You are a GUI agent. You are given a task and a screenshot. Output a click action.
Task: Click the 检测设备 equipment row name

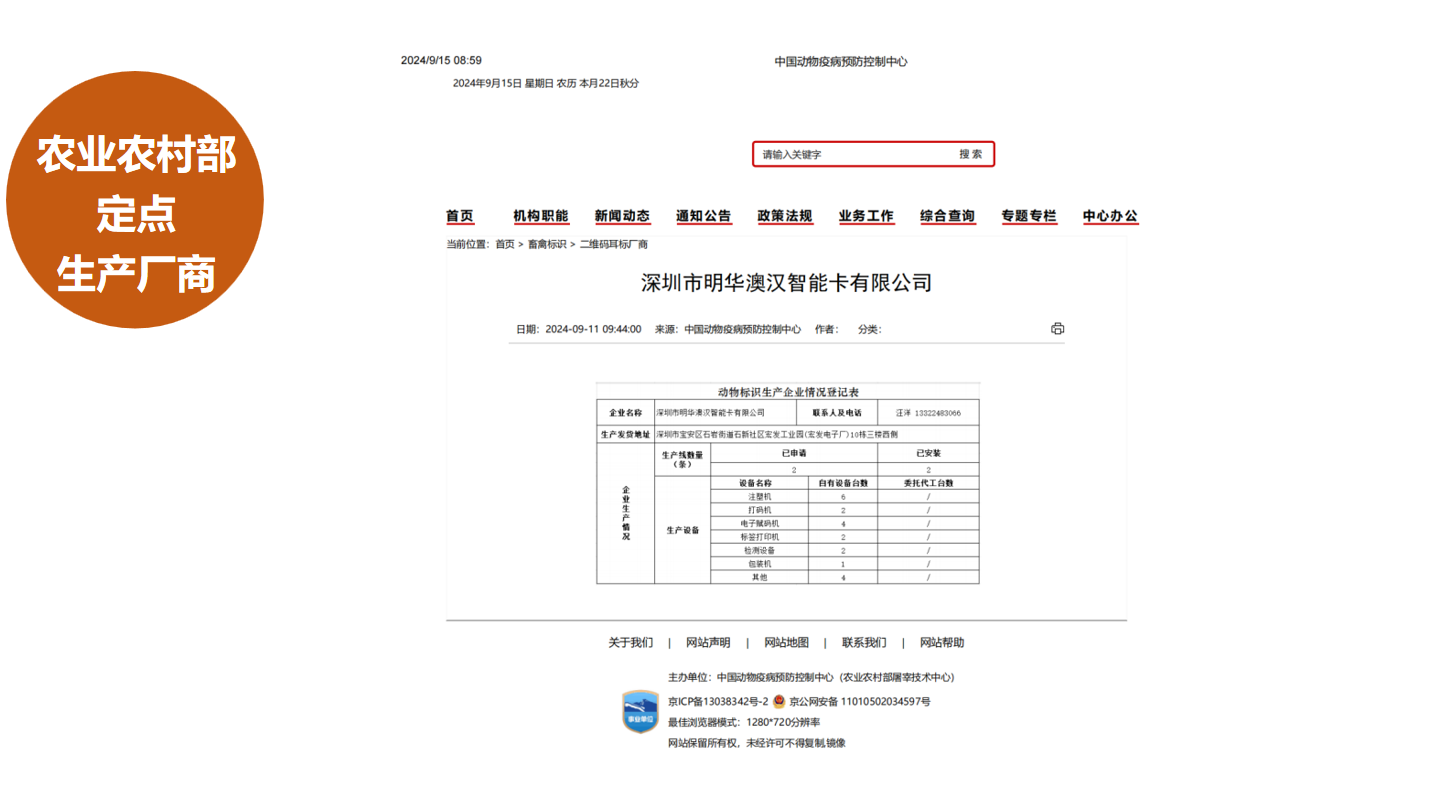tap(760, 550)
